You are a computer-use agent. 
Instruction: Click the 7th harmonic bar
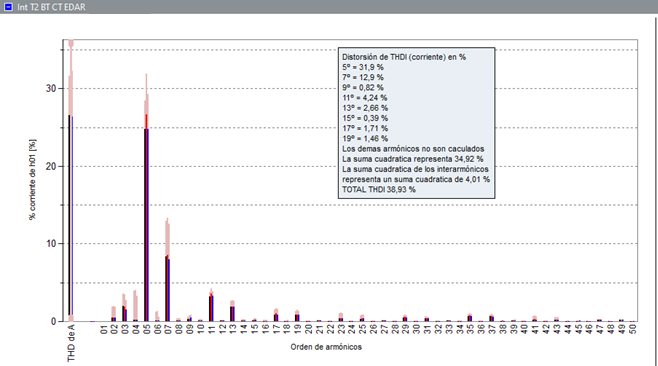168,270
